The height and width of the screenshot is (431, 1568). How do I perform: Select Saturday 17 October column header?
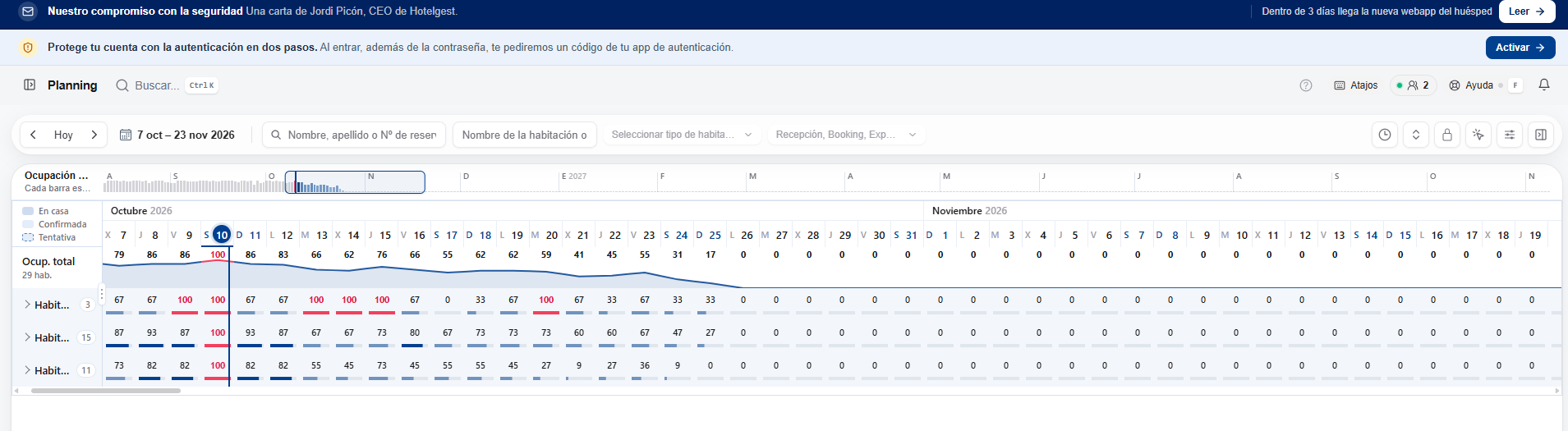446,235
